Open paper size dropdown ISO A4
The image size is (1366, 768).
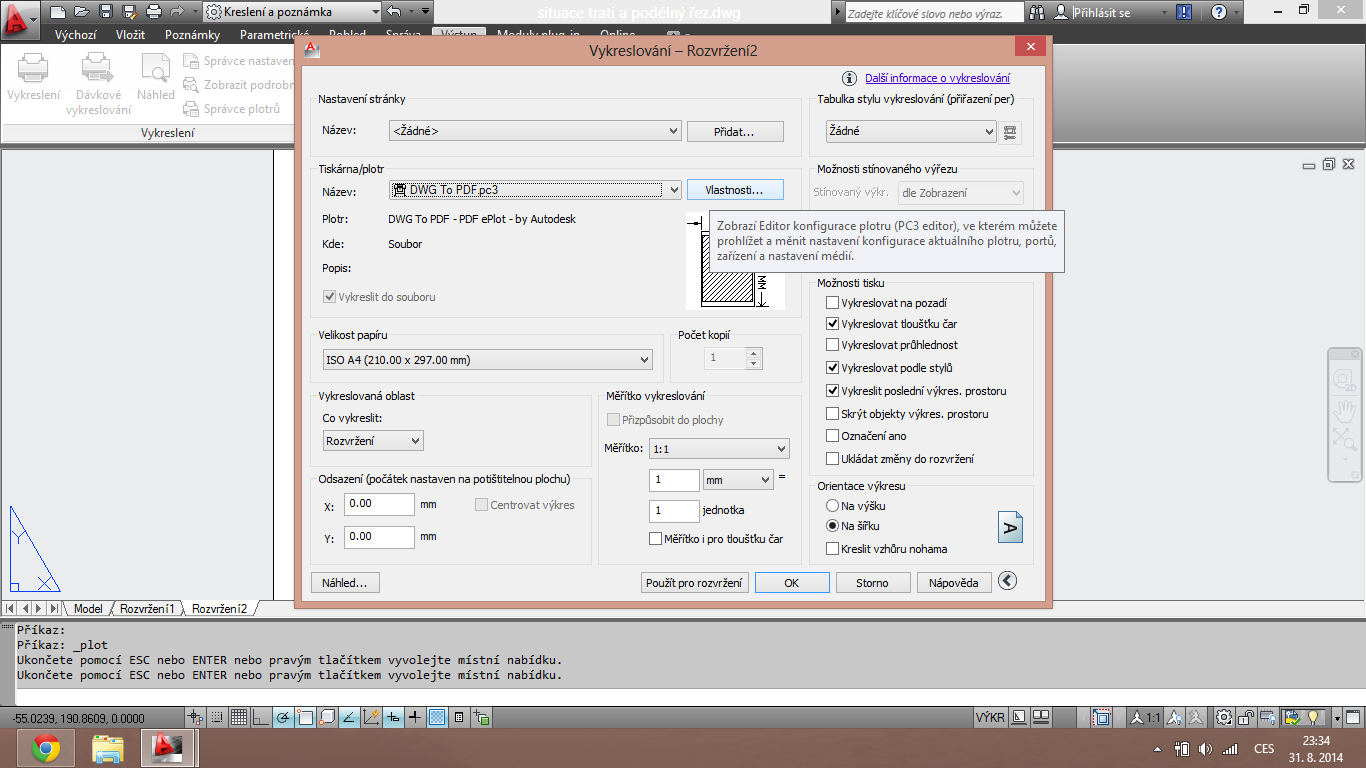tap(487, 360)
